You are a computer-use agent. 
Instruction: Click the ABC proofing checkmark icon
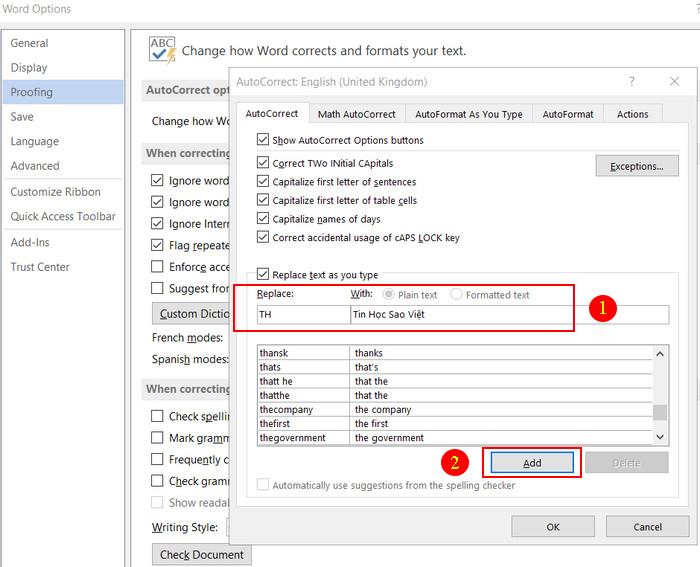point(162,50)
